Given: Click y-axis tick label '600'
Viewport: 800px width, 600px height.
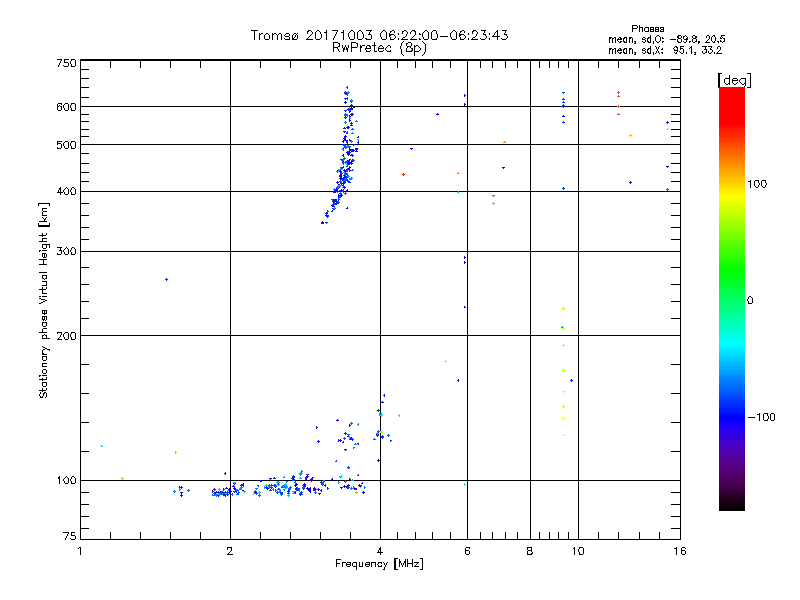Looking at the screenshot, I should [x=66, y=107].
